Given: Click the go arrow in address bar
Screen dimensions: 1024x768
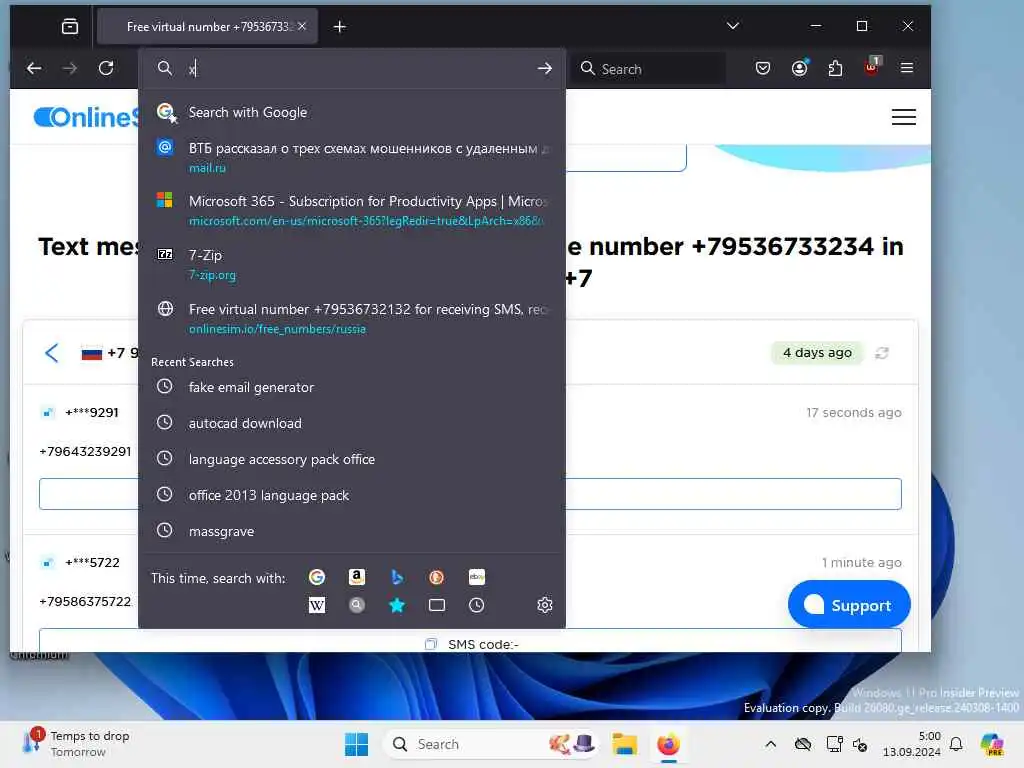Looking at the screenshot, I should (545, 69).
